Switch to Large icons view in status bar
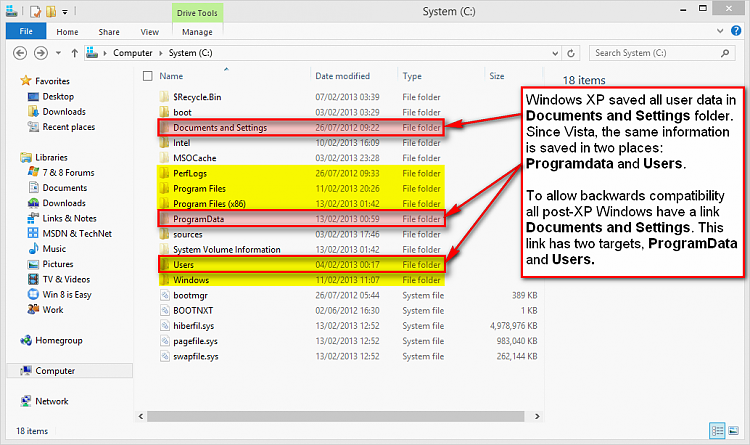The height and width of the screenshot is (445, 750). coord(733,431)
